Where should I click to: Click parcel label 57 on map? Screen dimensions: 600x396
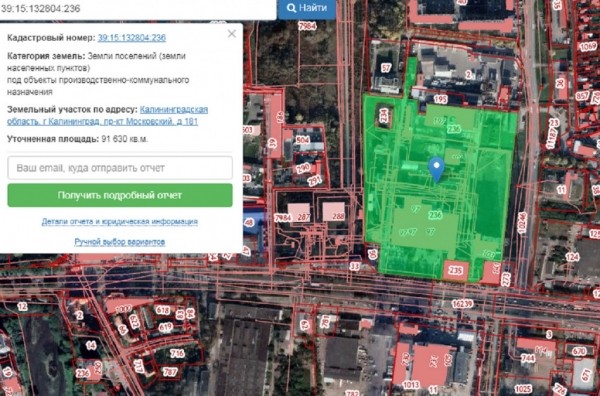(x=386, y=68)
